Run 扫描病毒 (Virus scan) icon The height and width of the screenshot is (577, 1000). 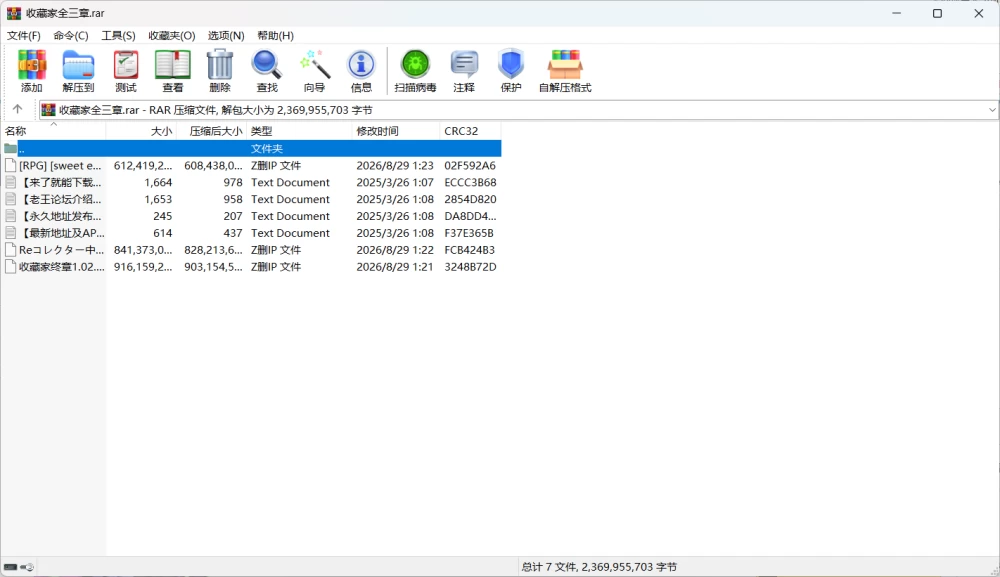click(415, 65)
